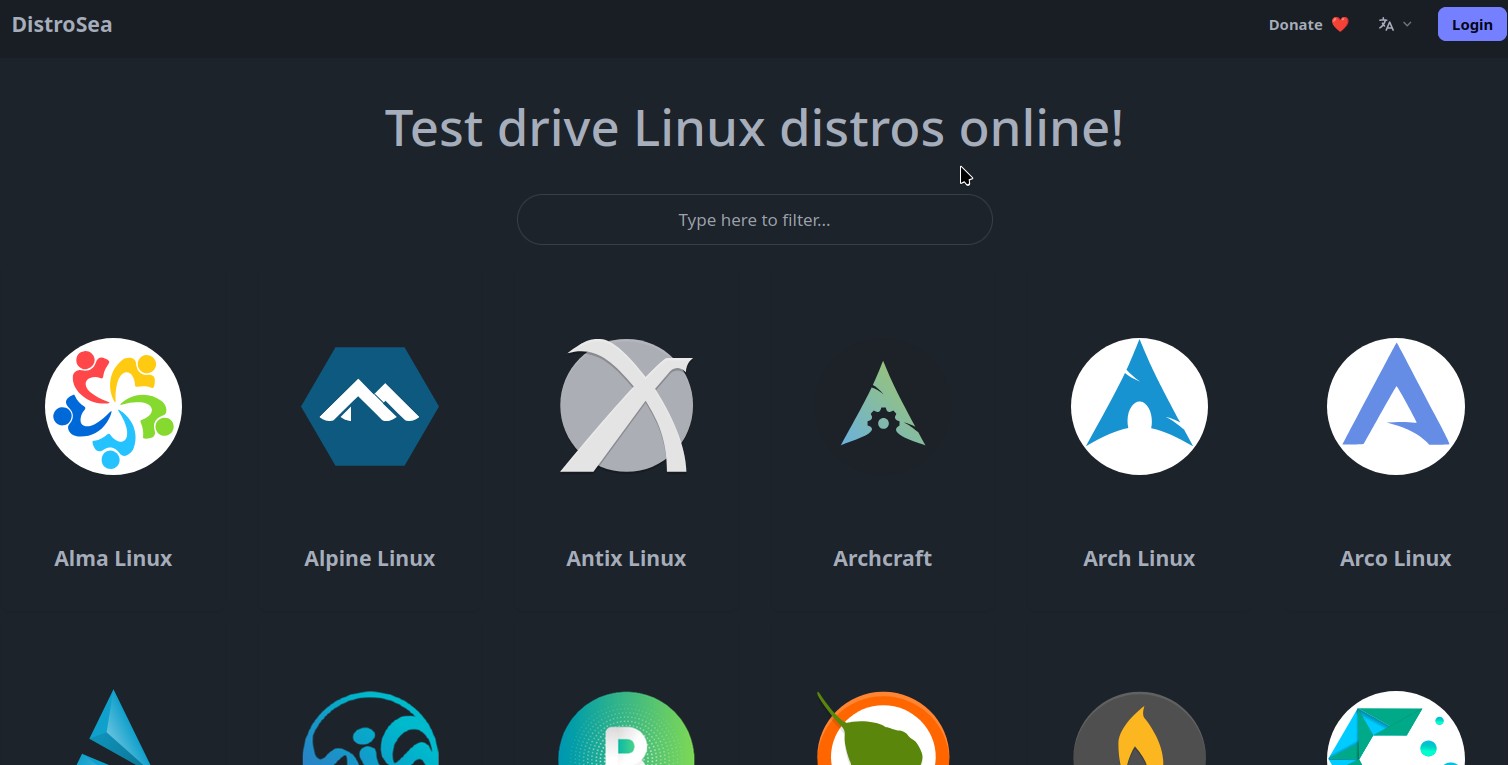1508x765 pixels.
Task: Select the Alpine Linux hexagon logo
Action: click(370, 406)
